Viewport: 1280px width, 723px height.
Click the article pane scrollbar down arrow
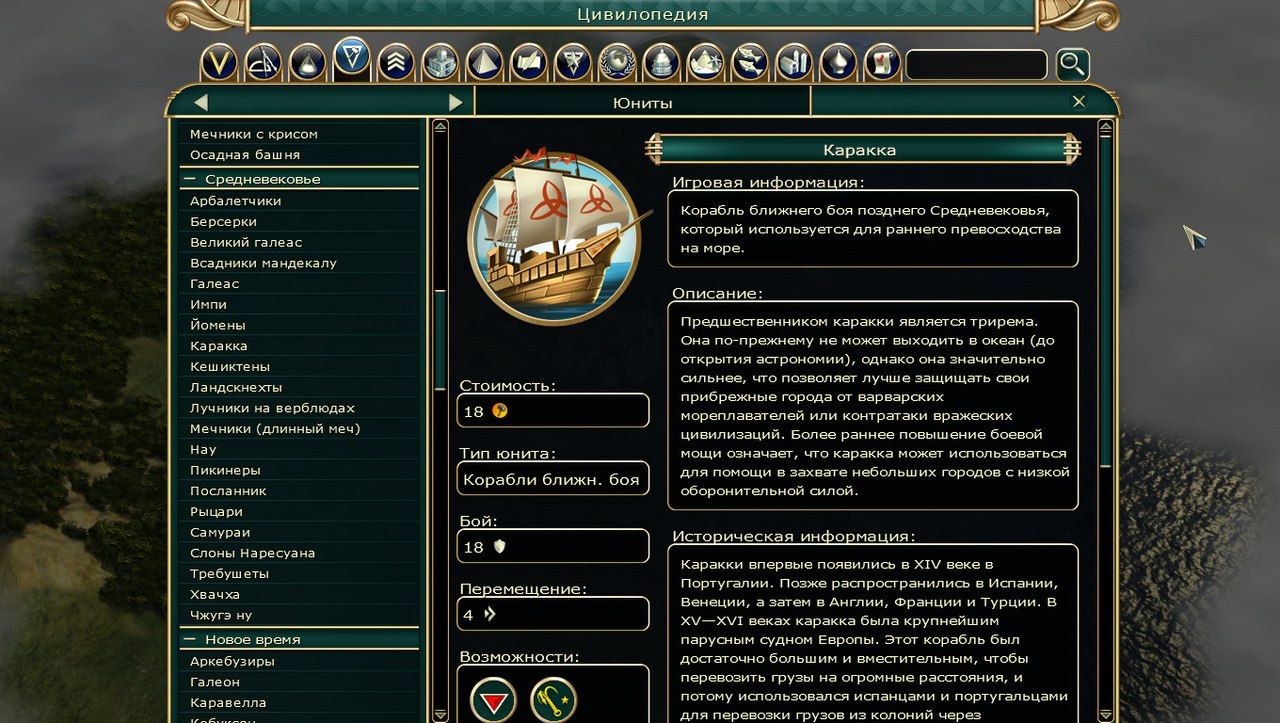[1105, 714]
